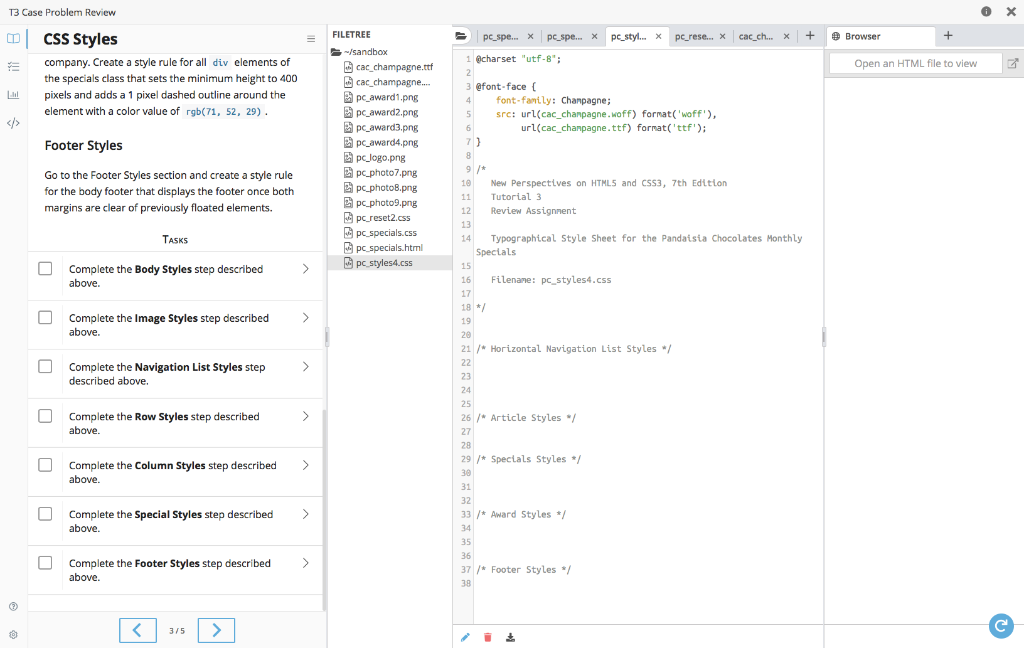
Task: Toggle the file tree folder icon
Action: coord(461,36)
